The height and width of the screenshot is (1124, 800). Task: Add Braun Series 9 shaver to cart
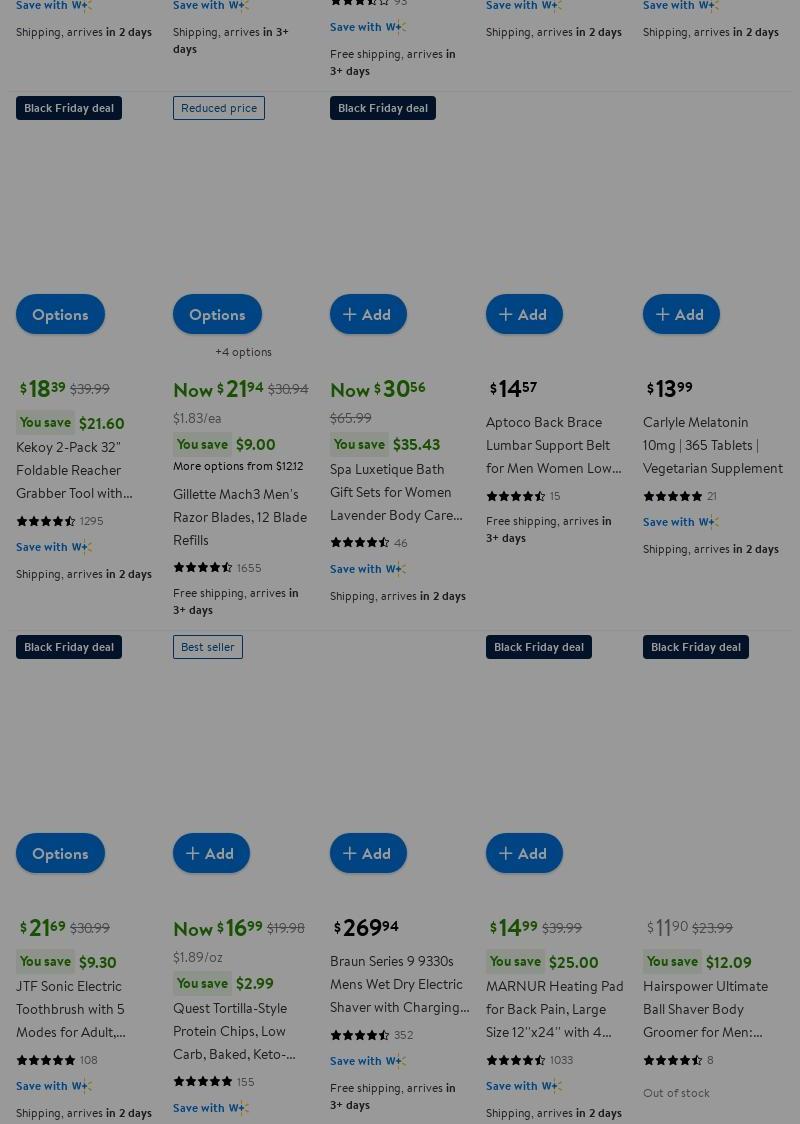tap(368, 853)
